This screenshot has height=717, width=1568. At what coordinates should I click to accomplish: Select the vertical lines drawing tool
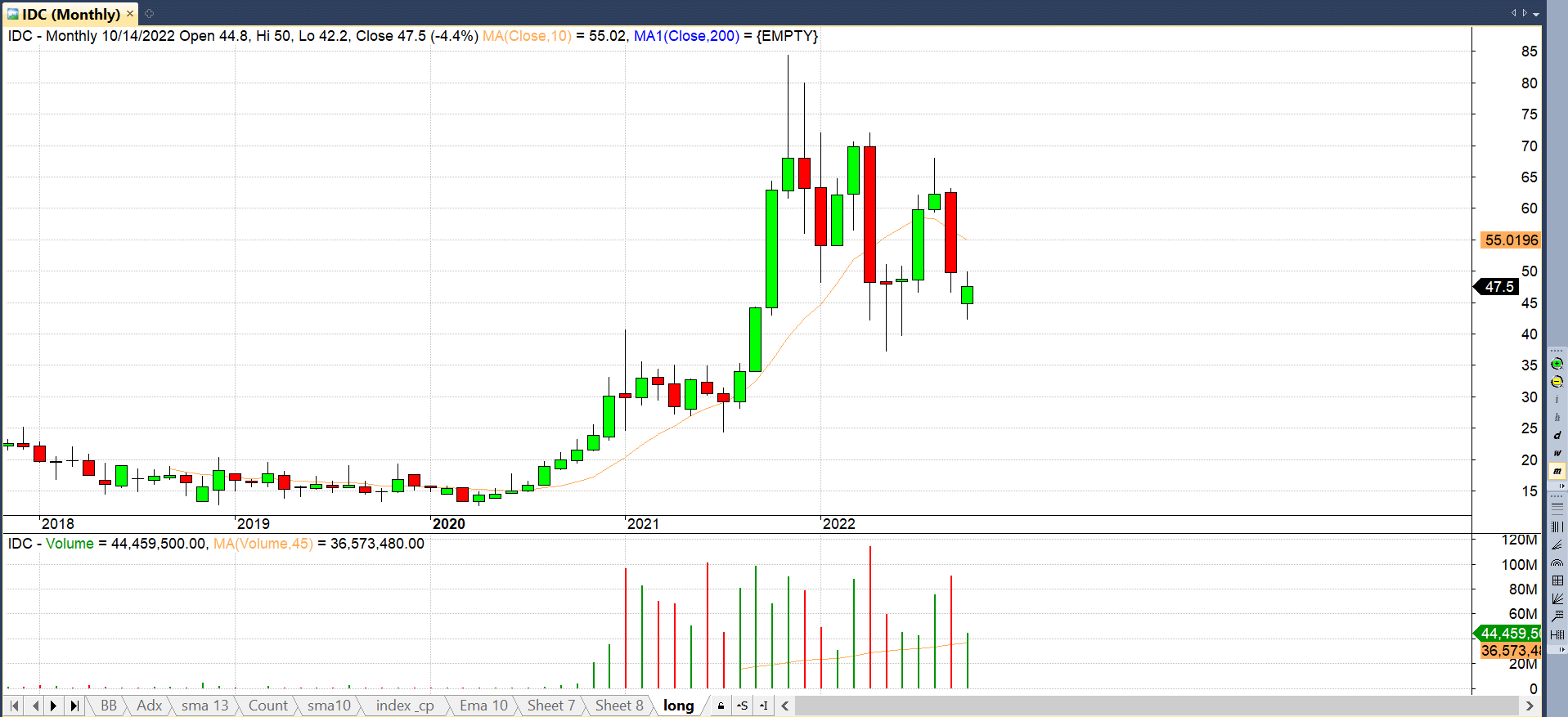[1557, 527]
